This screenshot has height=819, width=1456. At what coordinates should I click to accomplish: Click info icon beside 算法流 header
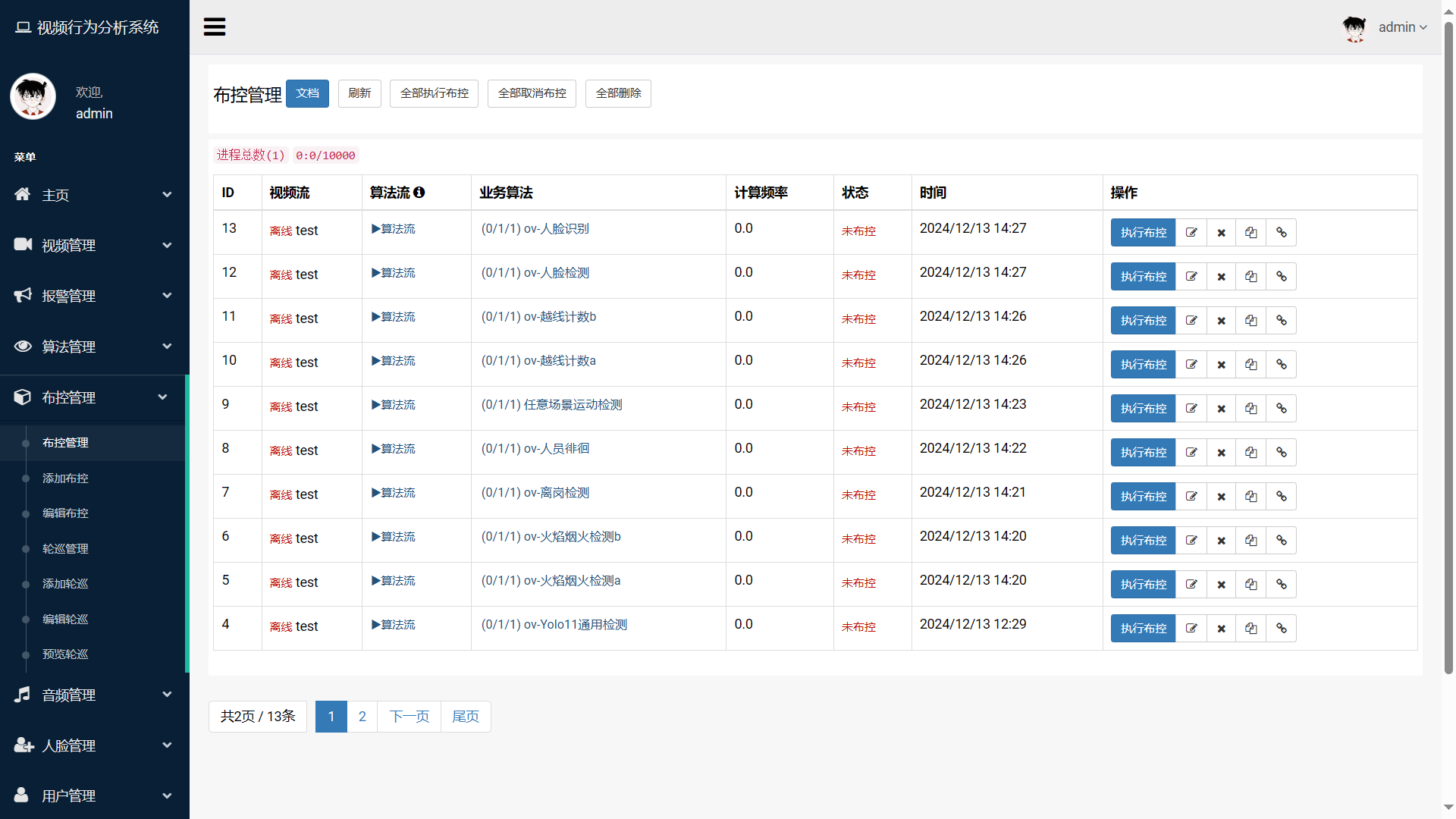(x=419, y=193)
